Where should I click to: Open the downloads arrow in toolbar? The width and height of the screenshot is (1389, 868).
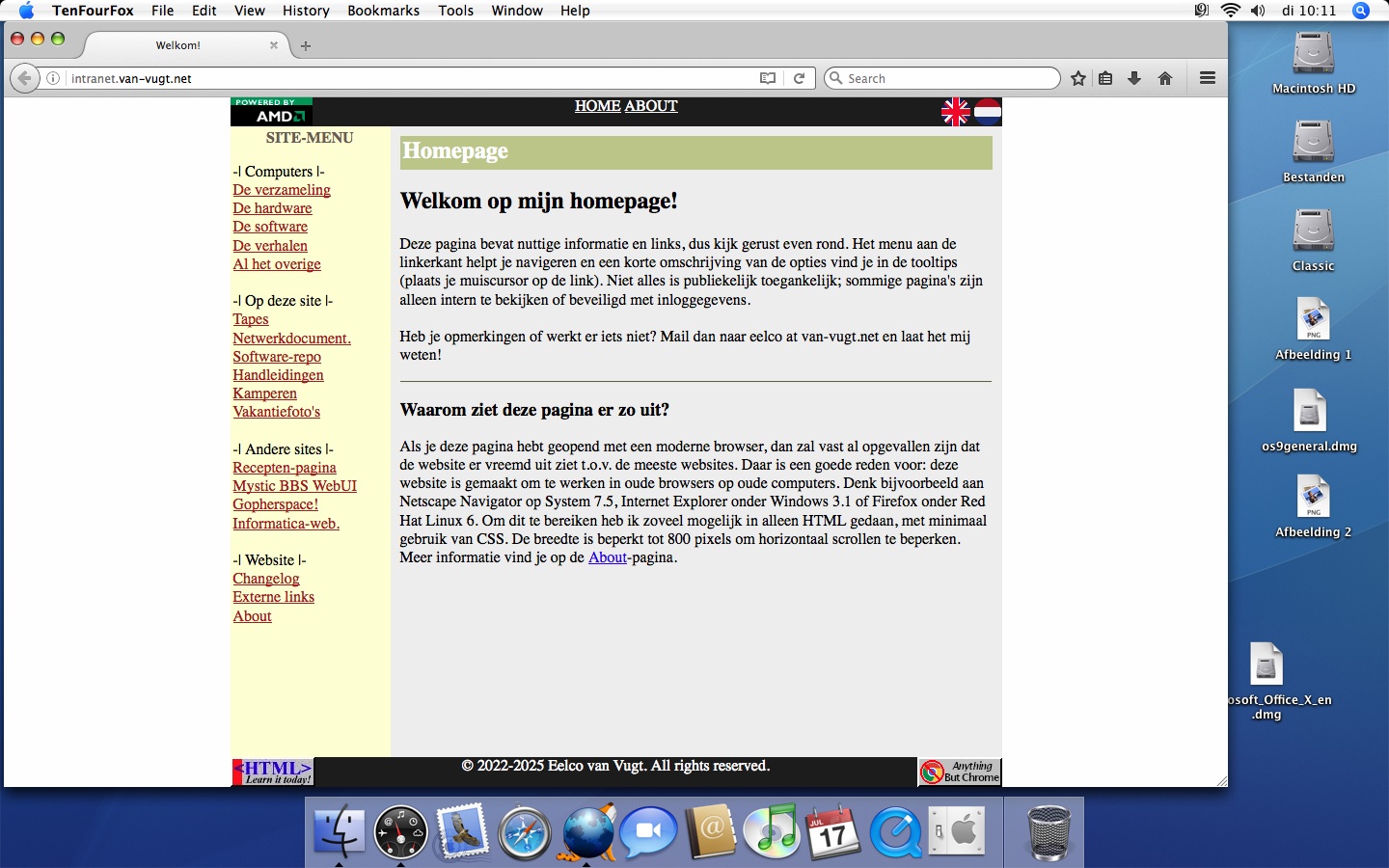(1134, 78)
